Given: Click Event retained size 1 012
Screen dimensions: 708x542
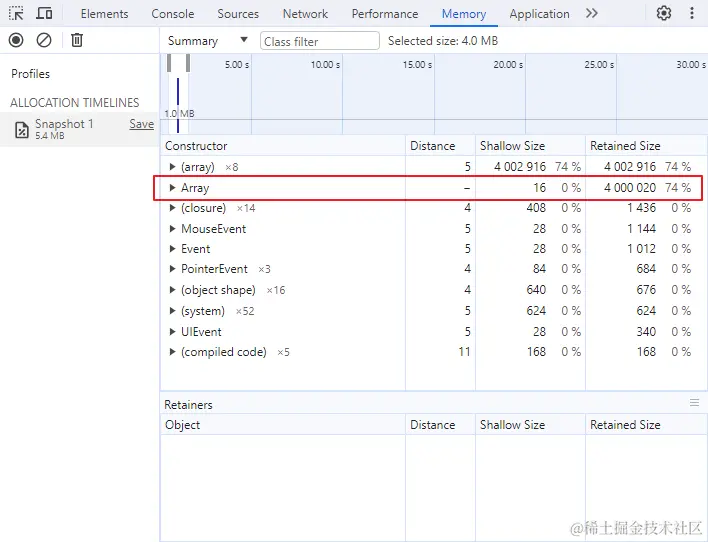Looking at the screenshot, I should click(641, 248).
